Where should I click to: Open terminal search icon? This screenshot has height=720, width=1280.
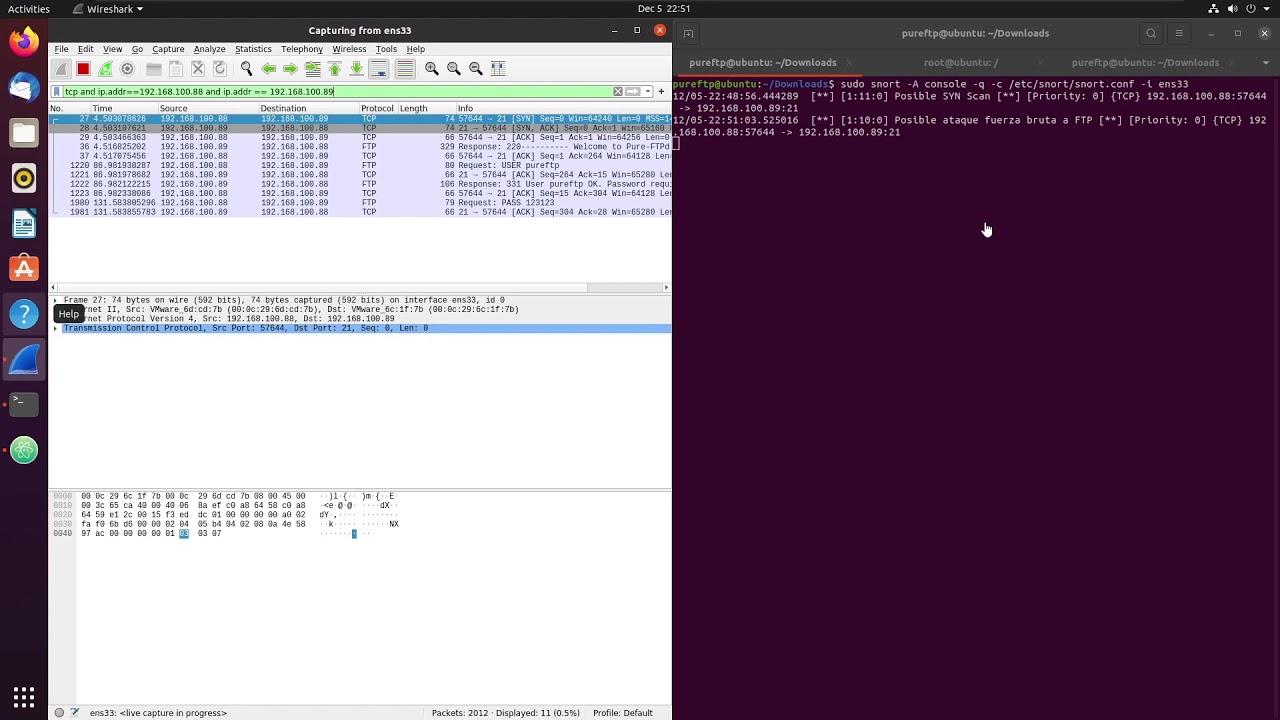(1151, 34)
